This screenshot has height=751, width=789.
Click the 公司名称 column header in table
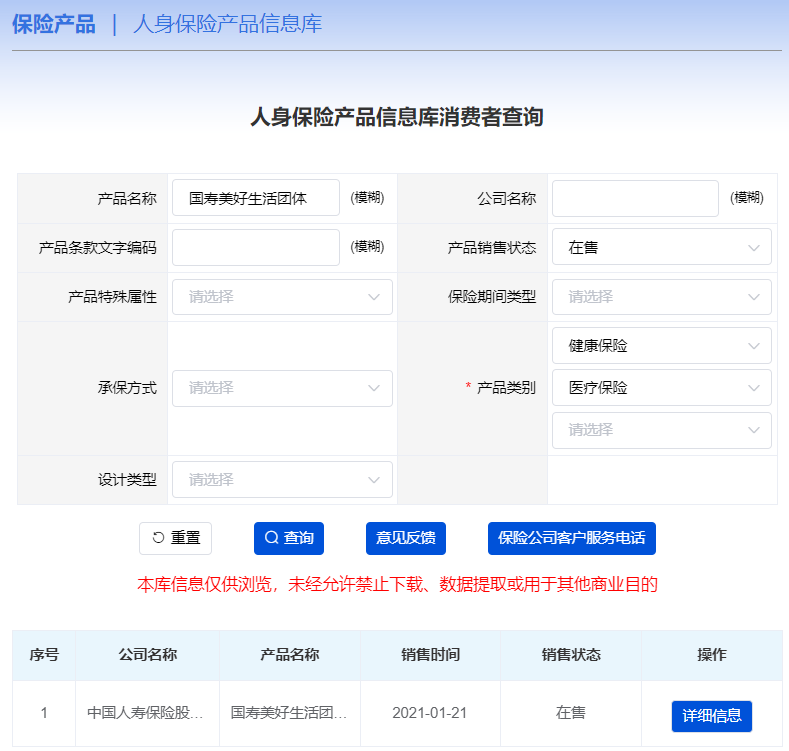coord(147,655)
